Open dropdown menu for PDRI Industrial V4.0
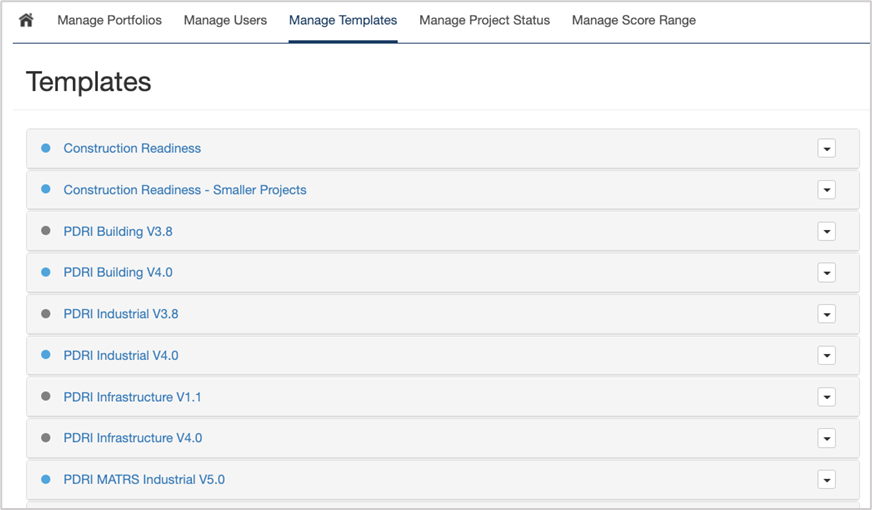The height and width of the screenshot is (510, 872). (x=826, y=356)
